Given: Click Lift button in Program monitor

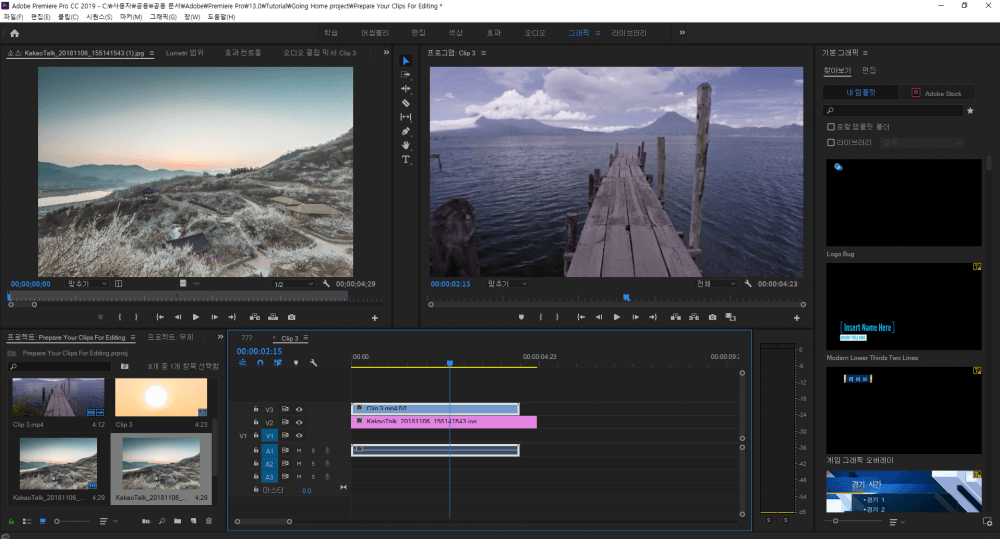Looking at the screenshot, I should coord(675,317).
